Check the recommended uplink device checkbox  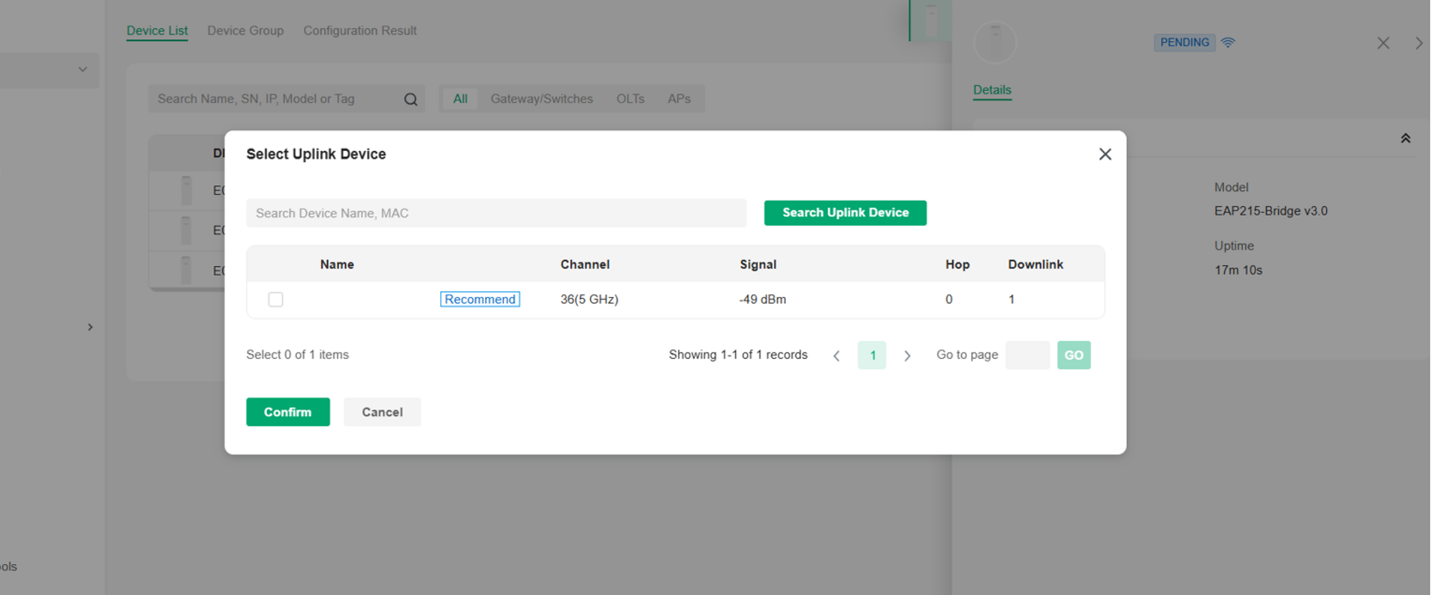(276, 299)
